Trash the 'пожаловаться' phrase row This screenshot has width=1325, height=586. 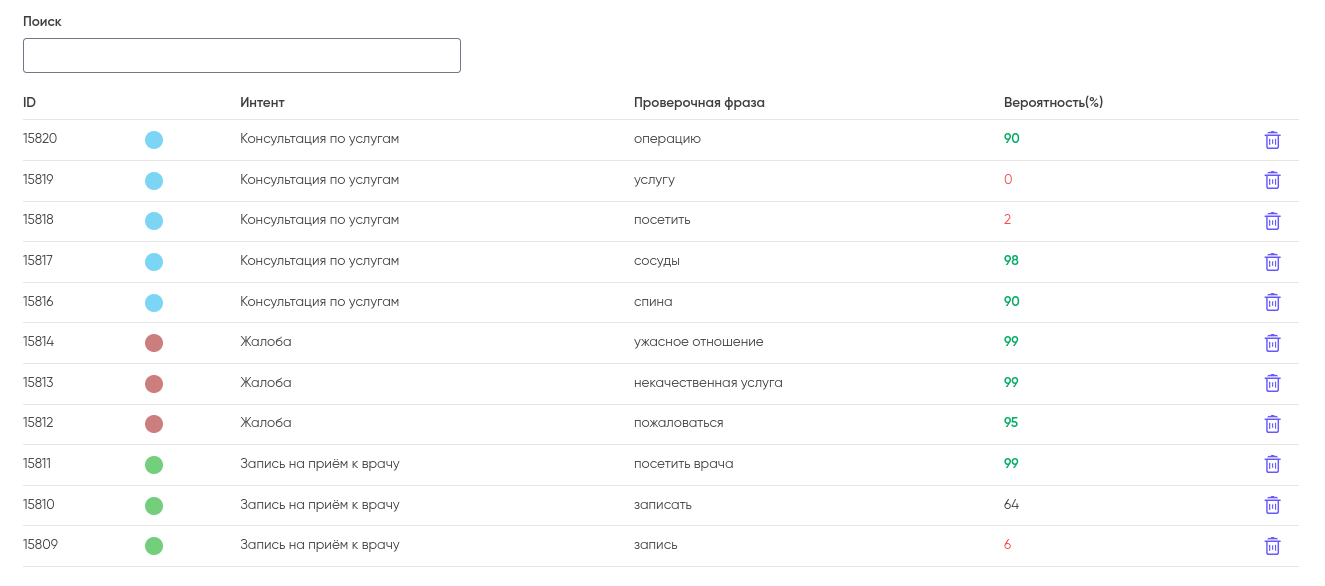(1272, 424)
